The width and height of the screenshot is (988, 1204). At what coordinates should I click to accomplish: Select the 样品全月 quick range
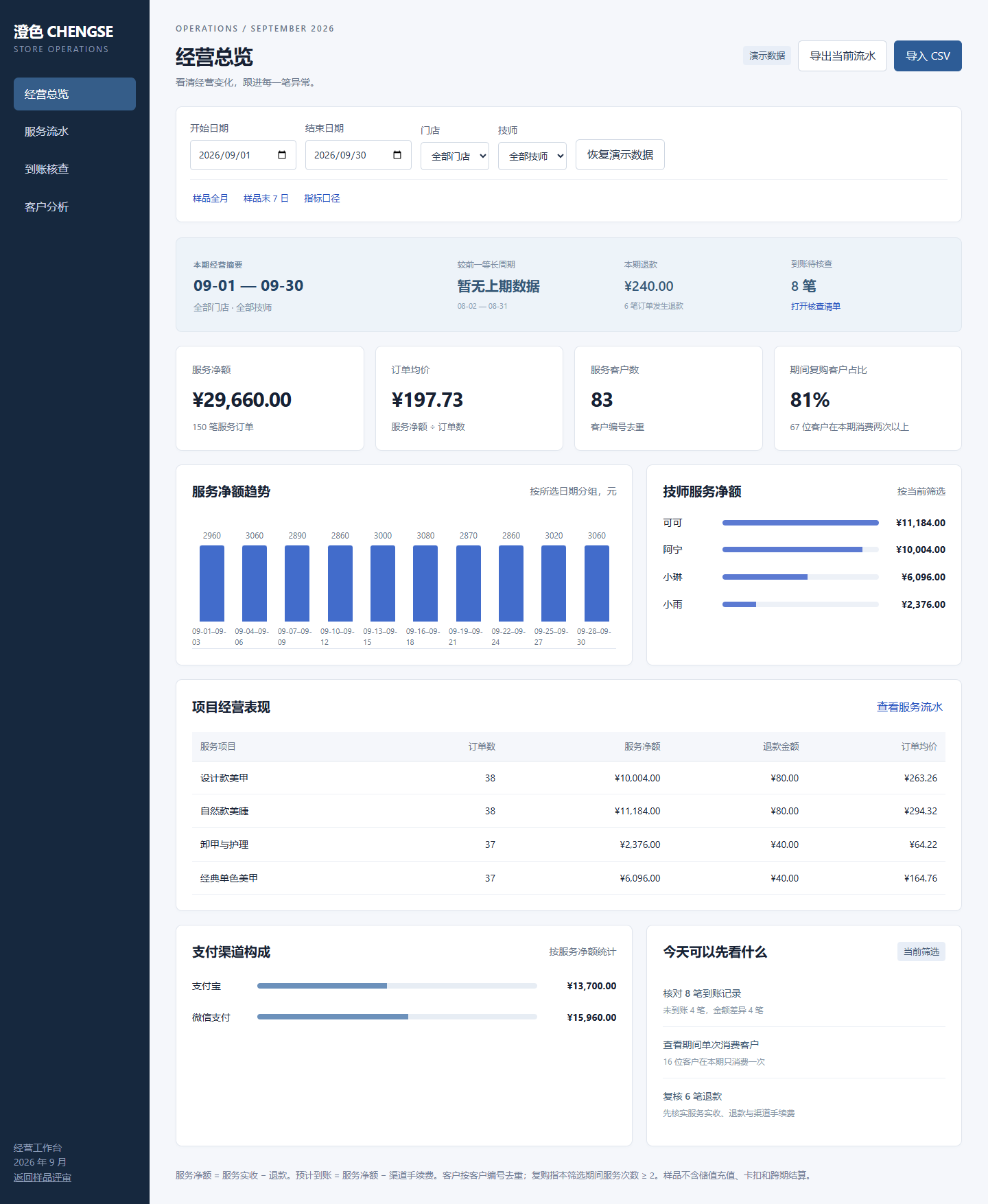(x=210, y=198)
